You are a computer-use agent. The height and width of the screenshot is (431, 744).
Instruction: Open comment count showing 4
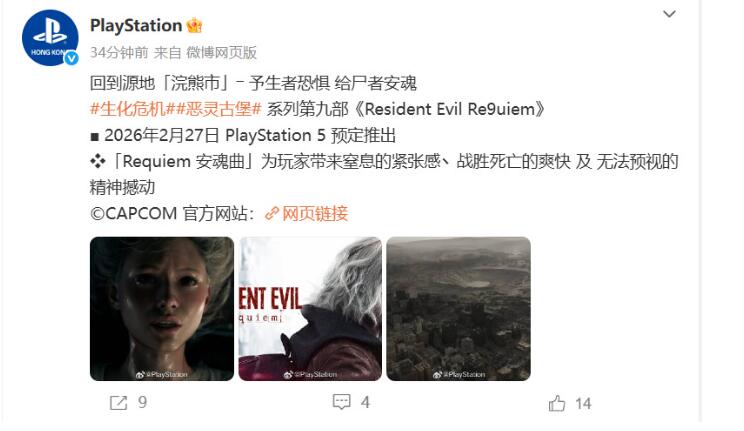(365, 403)
